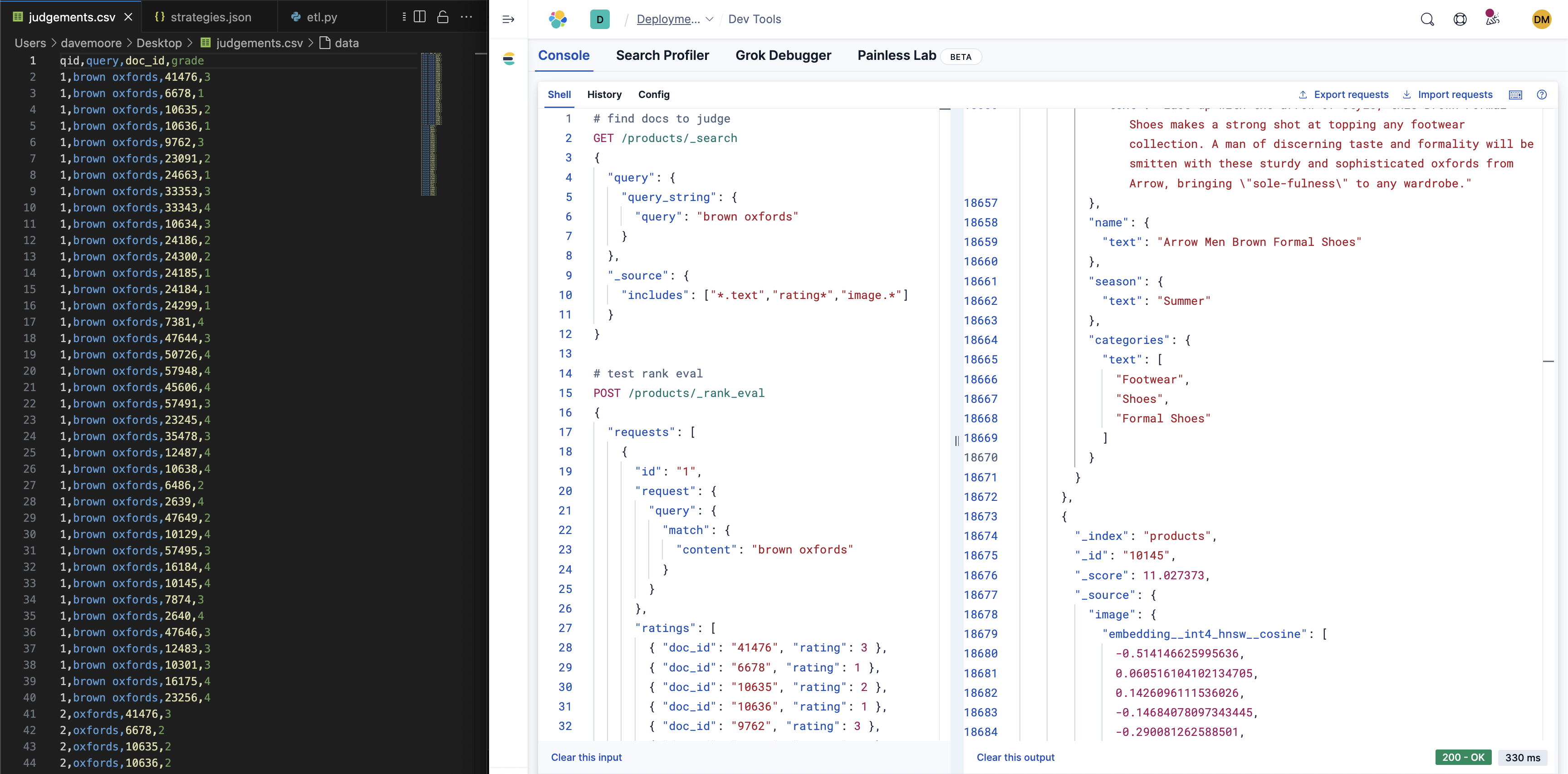Toggle the editor lock padlock icon
The height and width of the screenshot is (774, 1568).
(x=442, y=17)
